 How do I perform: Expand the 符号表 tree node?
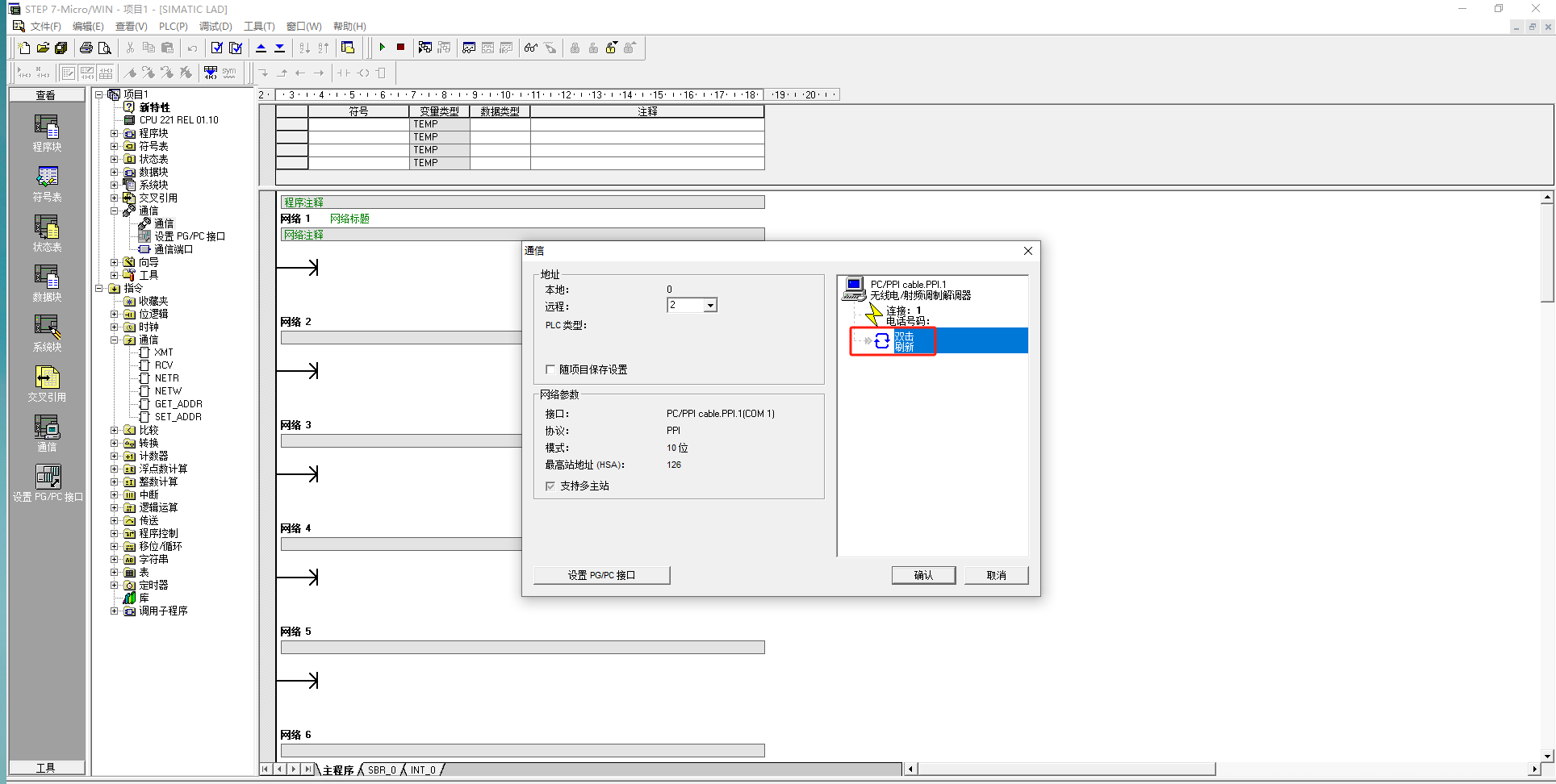tap(115, 146)
